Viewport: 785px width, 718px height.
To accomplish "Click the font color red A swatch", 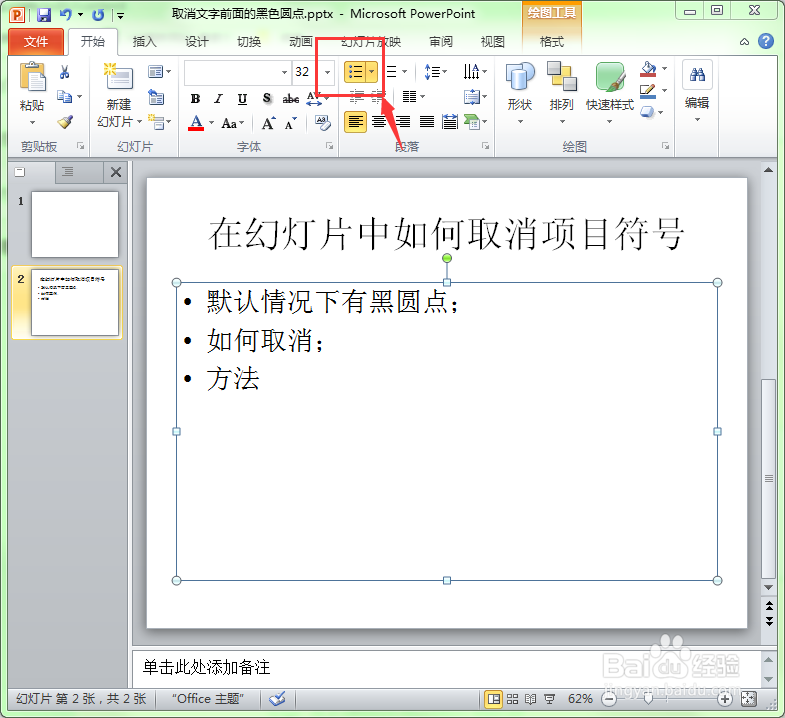I will [196, 123].
